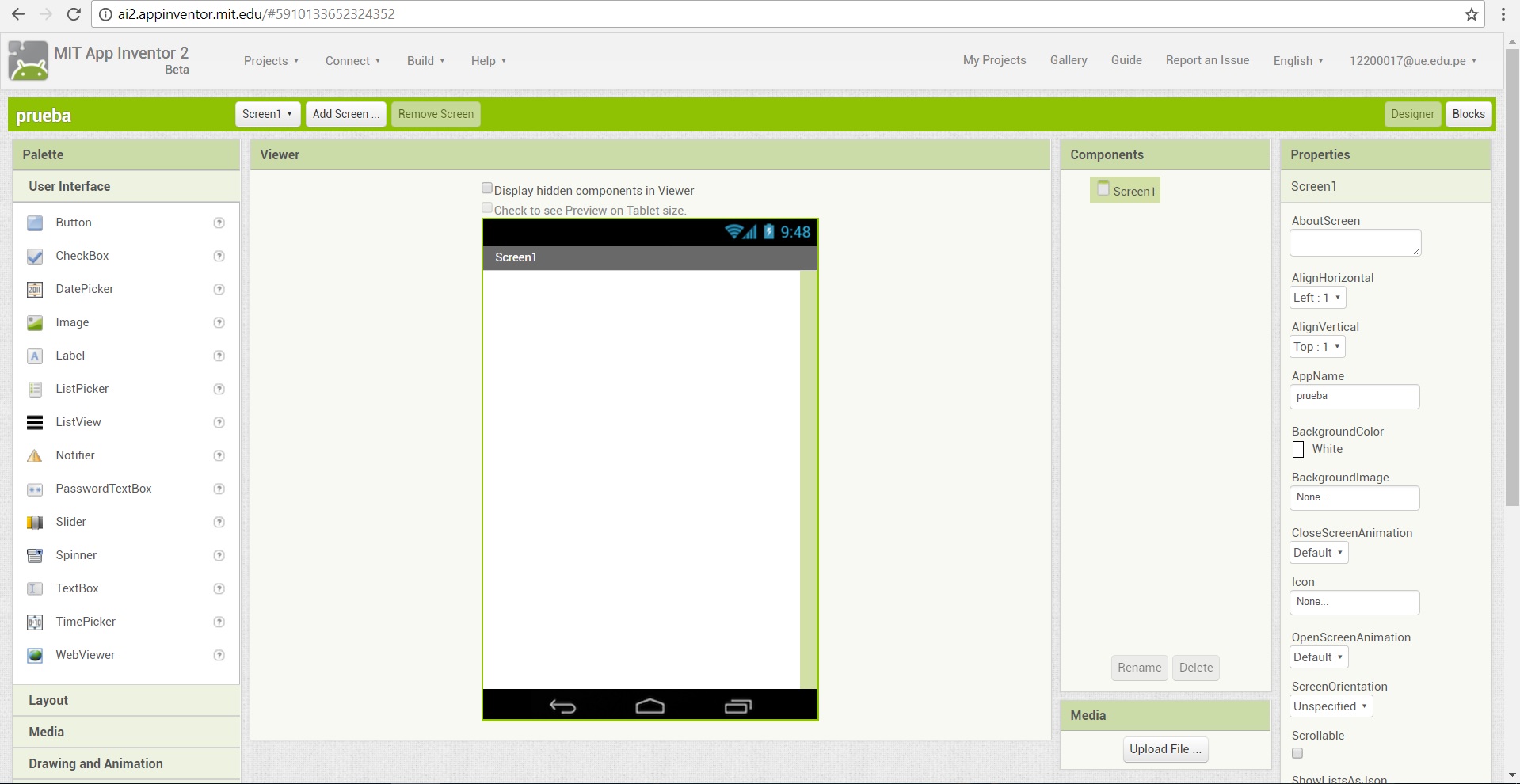
Task: Click the ListView component icon
Action: pos(35,423)
